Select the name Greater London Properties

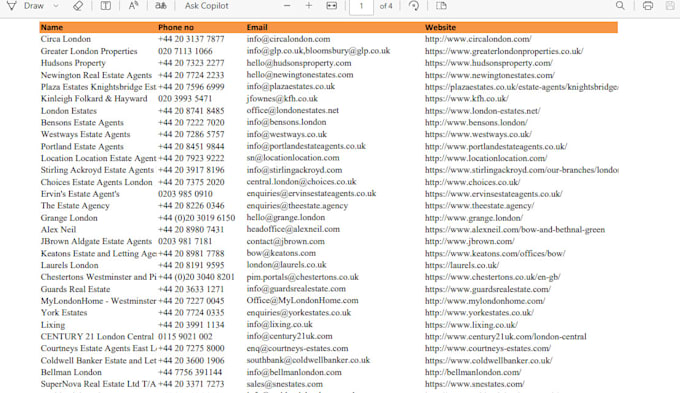click(89, 51)
